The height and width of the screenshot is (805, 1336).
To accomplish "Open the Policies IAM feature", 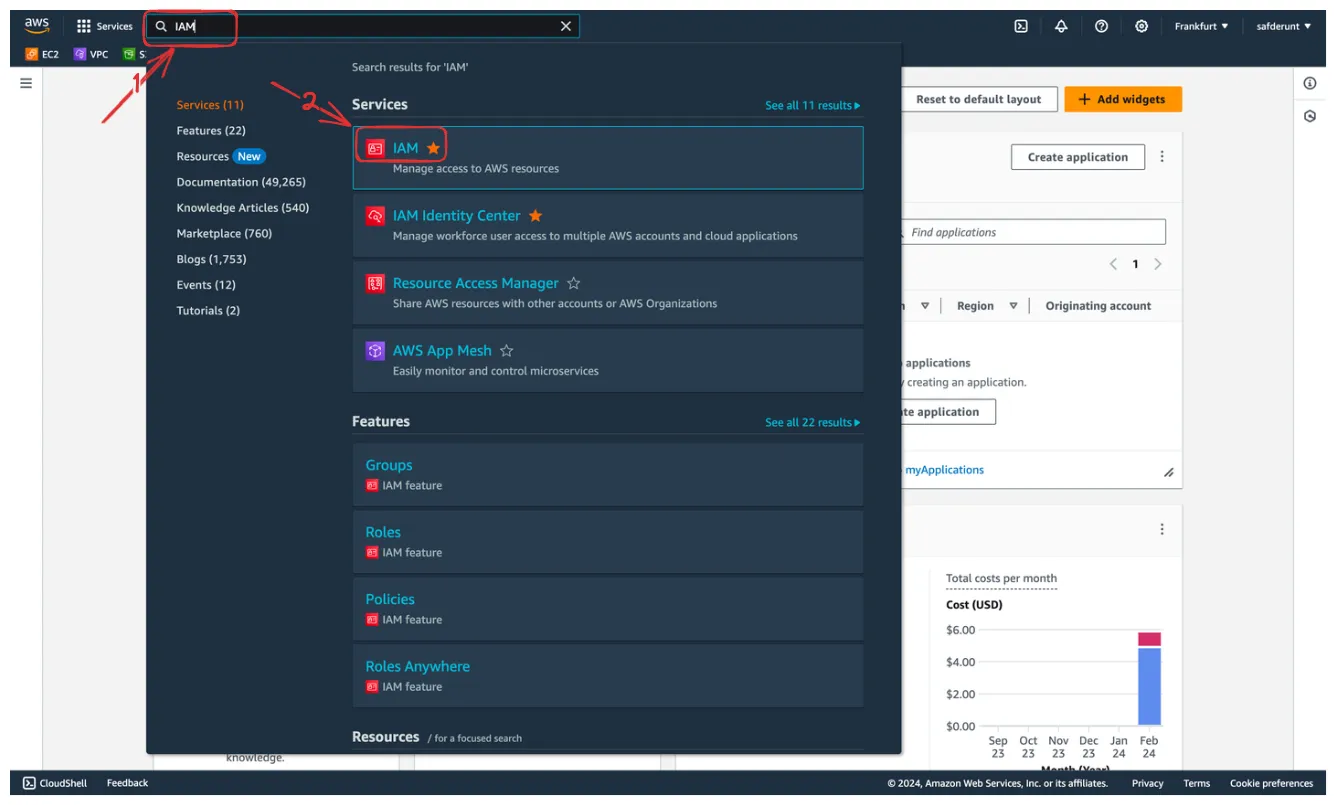I will tap(608, 609).
